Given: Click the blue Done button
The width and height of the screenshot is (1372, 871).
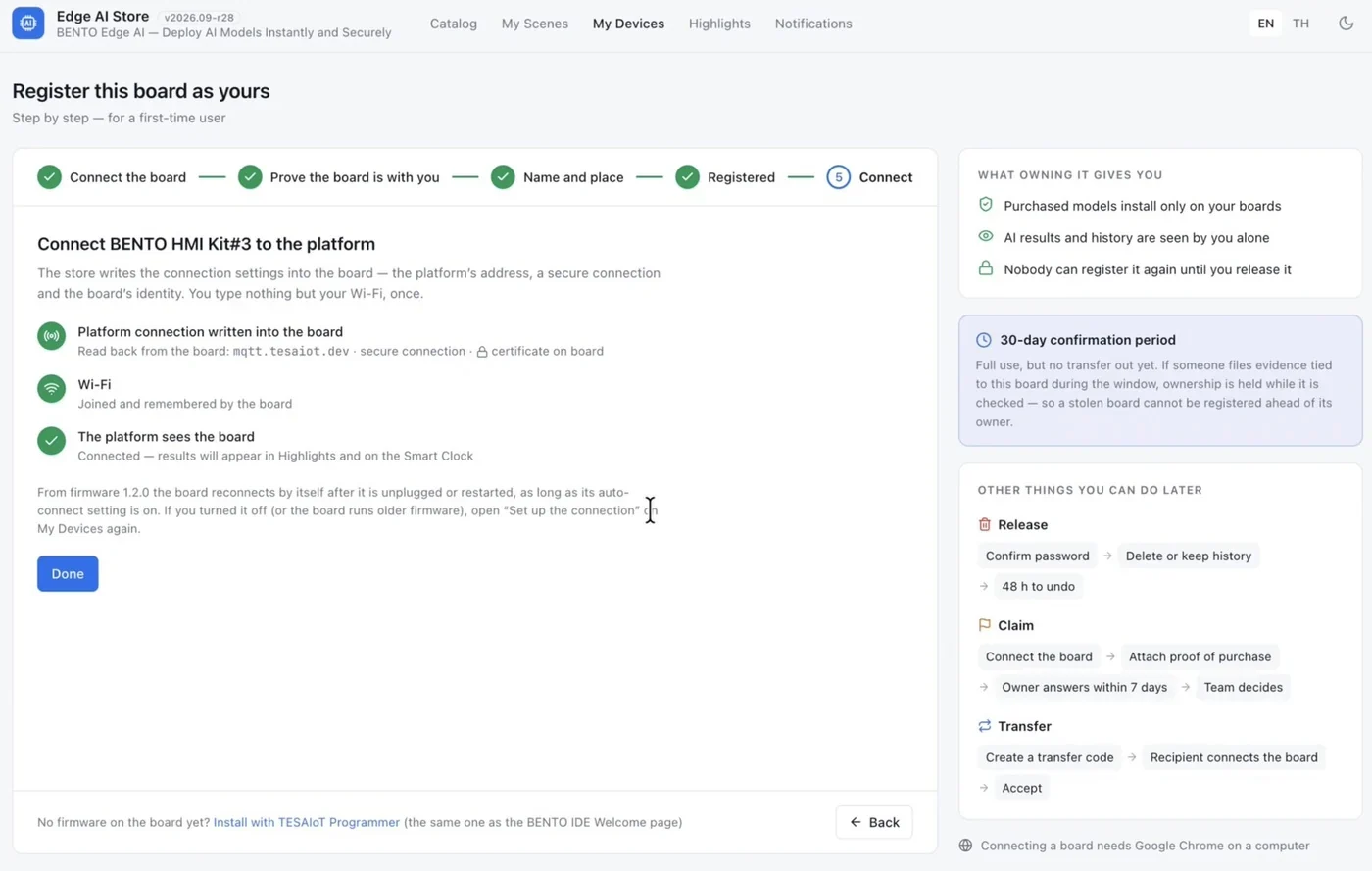Looking at the screenshot, I should pyautogui.click(x=68, y=574).
